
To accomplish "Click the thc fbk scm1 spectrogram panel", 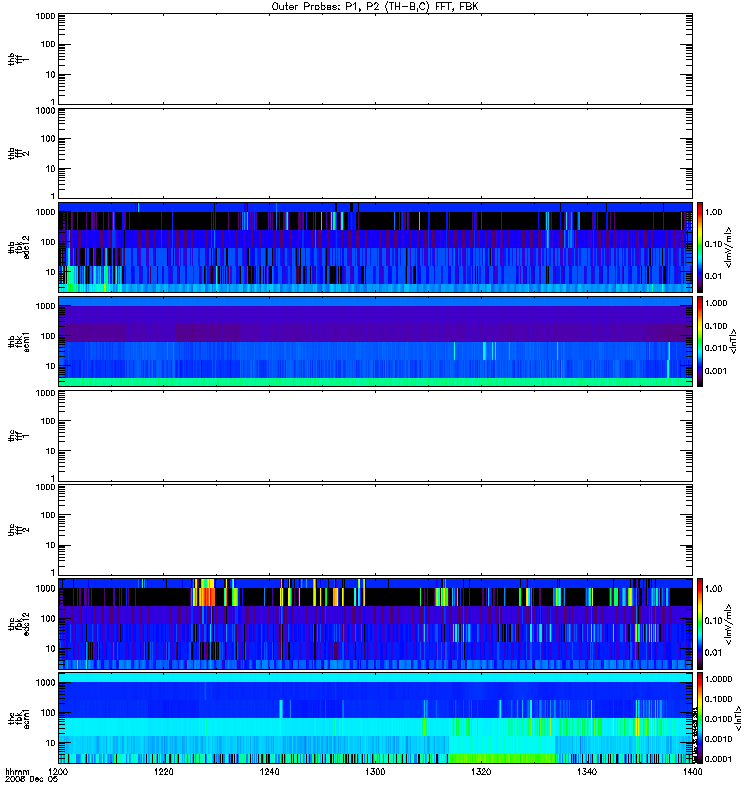I will tap(375, 718).
